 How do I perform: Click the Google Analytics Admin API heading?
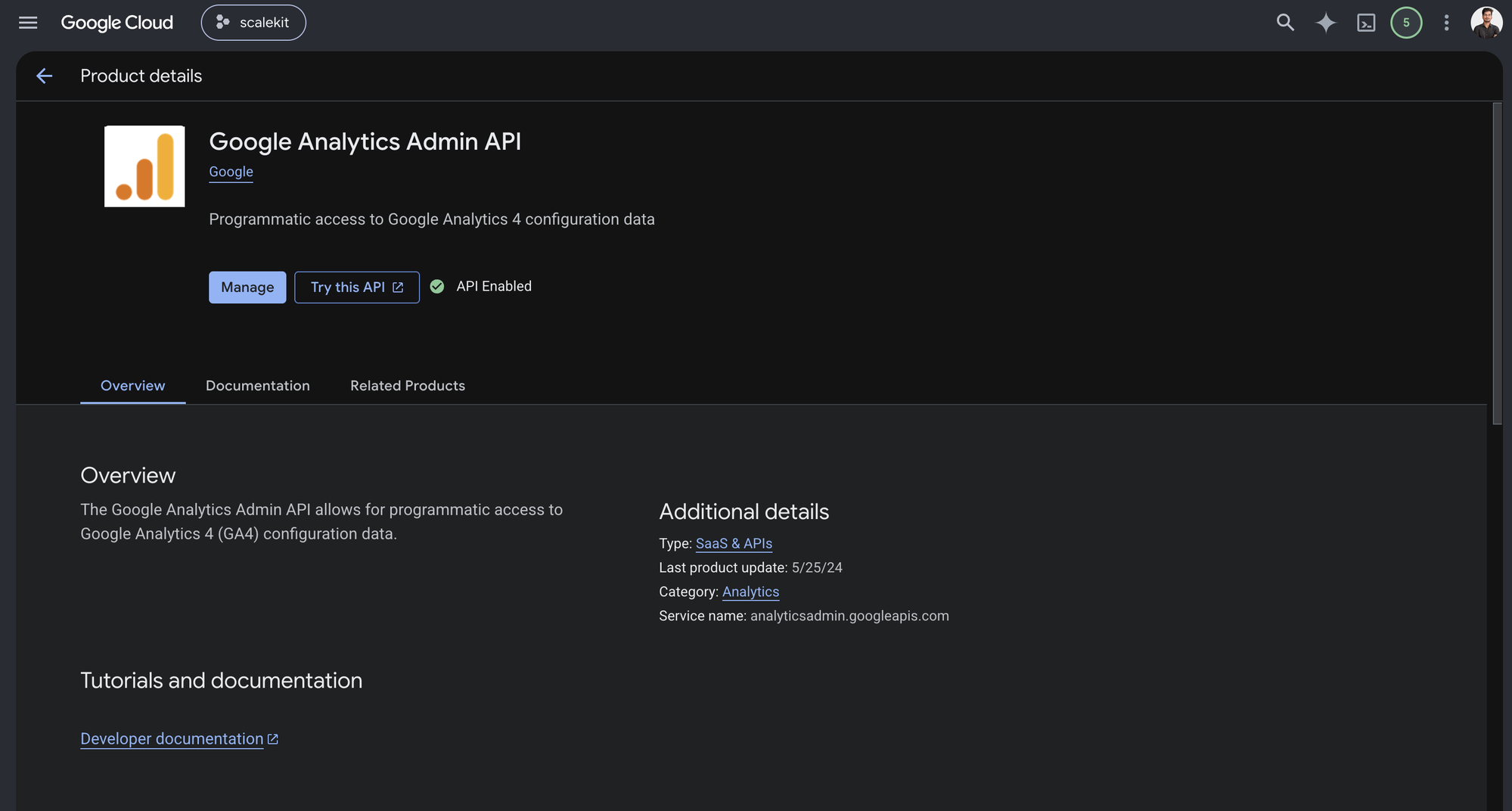pos(365,141)
